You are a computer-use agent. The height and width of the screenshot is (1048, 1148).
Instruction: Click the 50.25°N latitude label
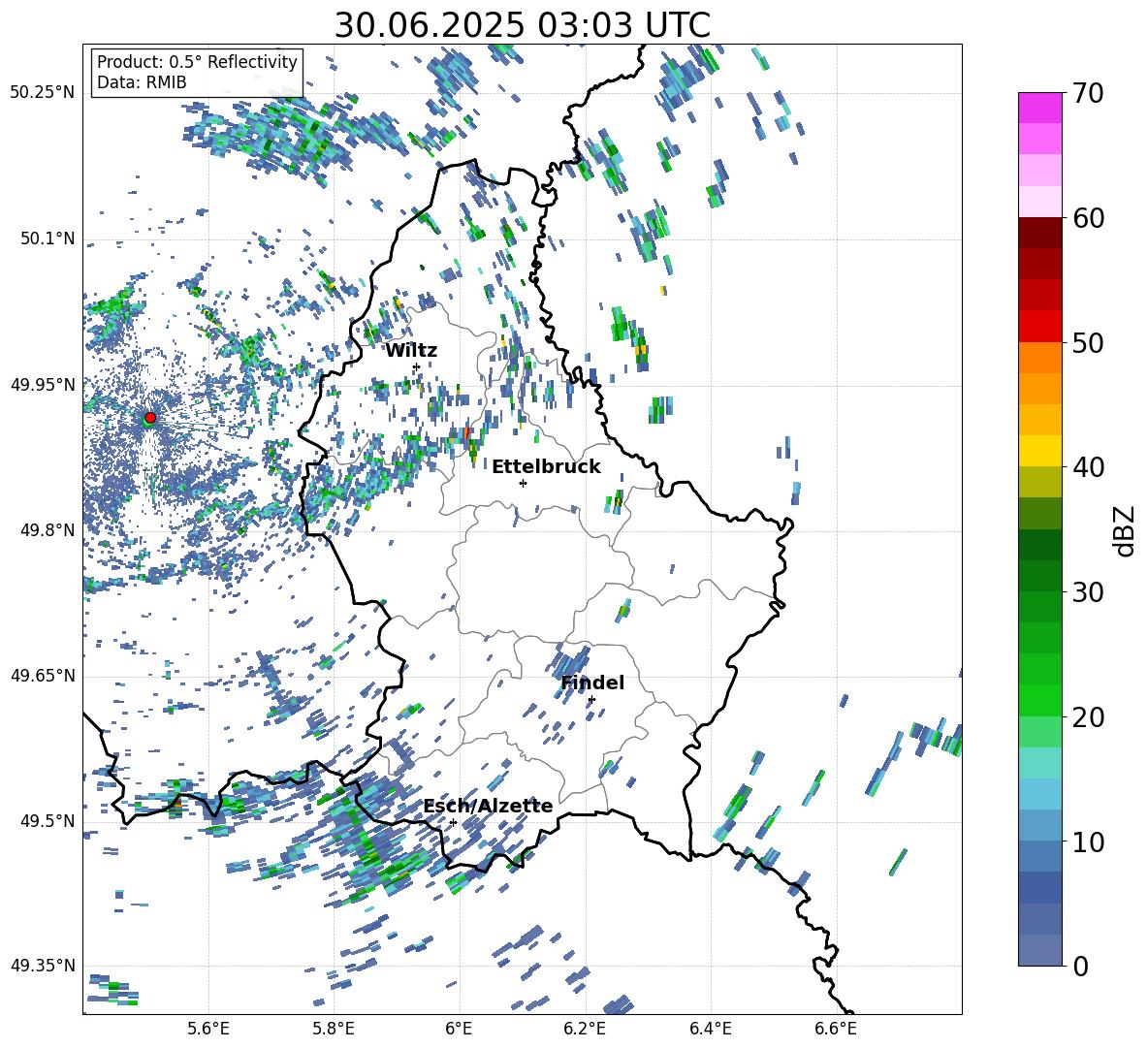pos(42,93)
